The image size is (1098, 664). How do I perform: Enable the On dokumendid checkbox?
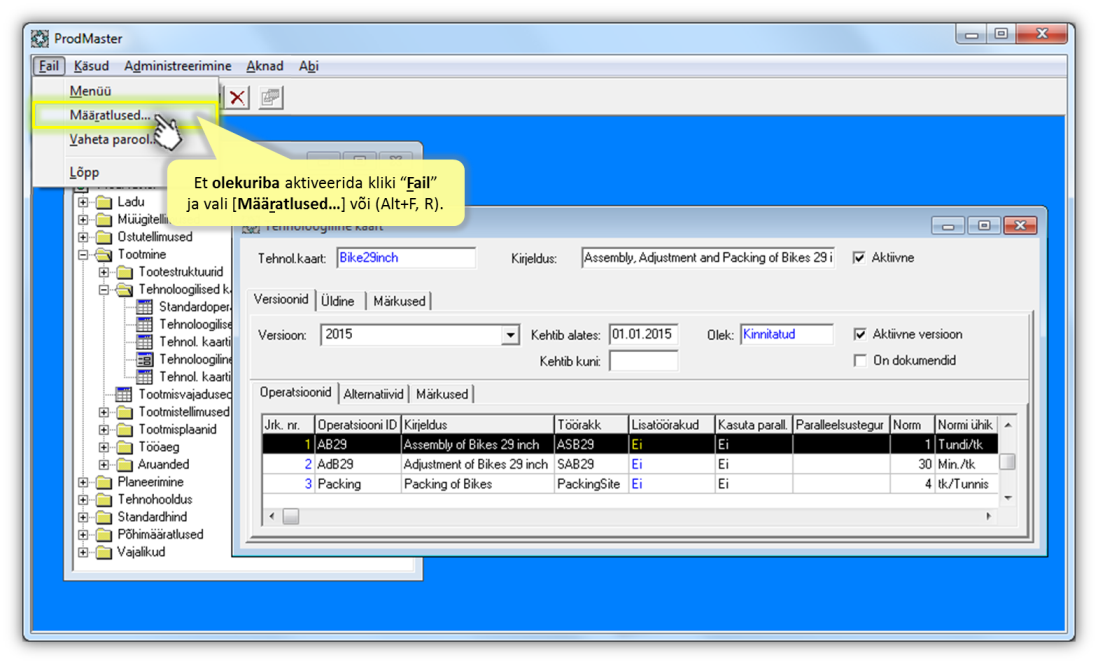pyautogui.click(x=860, y=360)
